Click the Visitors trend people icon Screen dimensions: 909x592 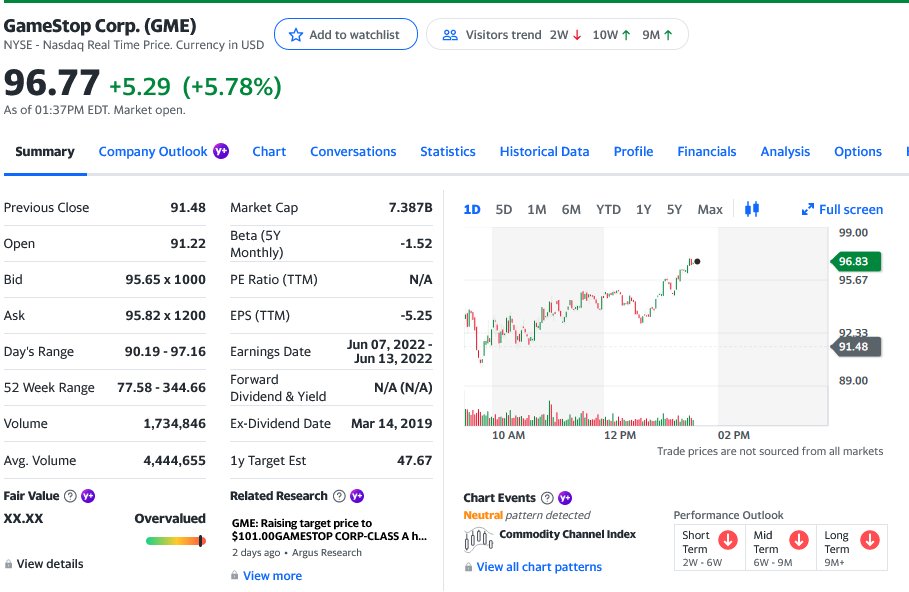coord(450,35)
